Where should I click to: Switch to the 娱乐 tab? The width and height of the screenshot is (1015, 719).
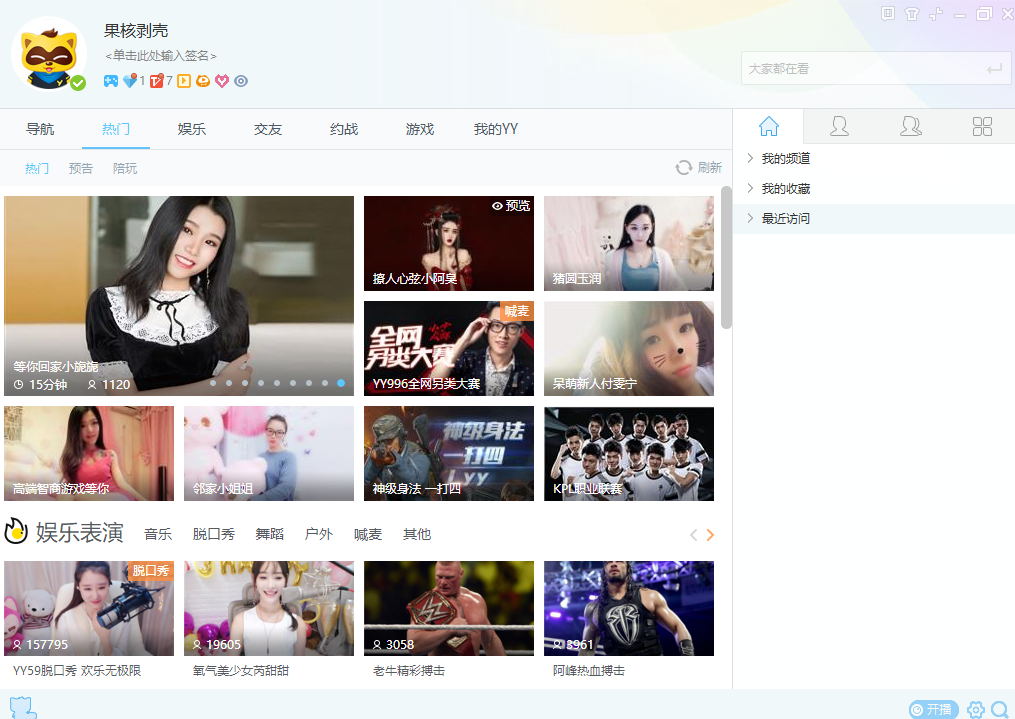[191, 129]
